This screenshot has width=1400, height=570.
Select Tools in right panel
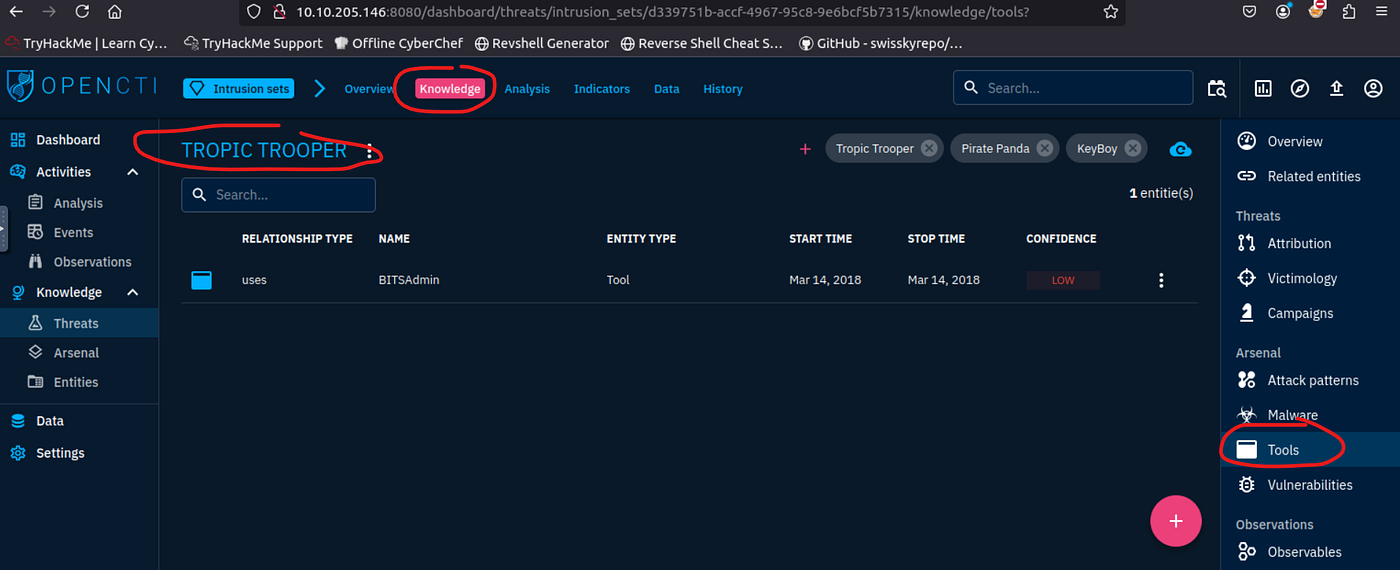[x=1310, y=450]
